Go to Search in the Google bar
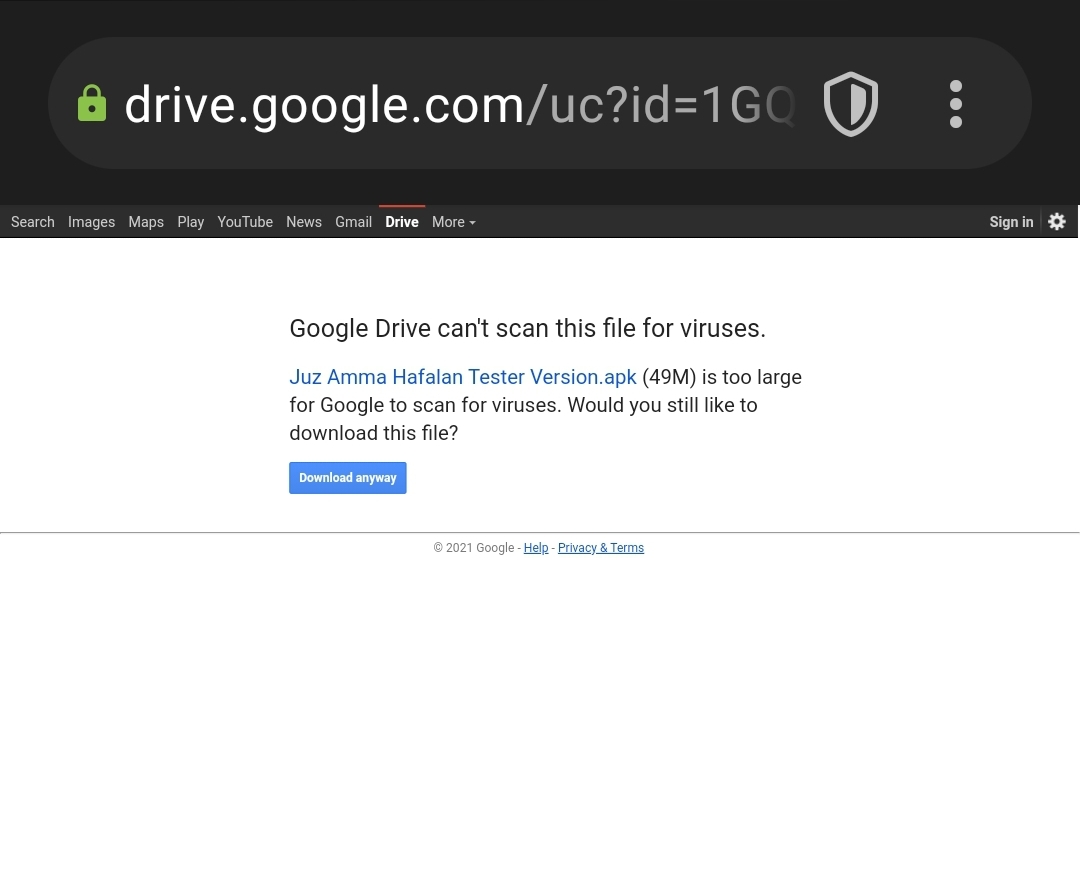The image size is (1080, 879). [x=33, y=222]
